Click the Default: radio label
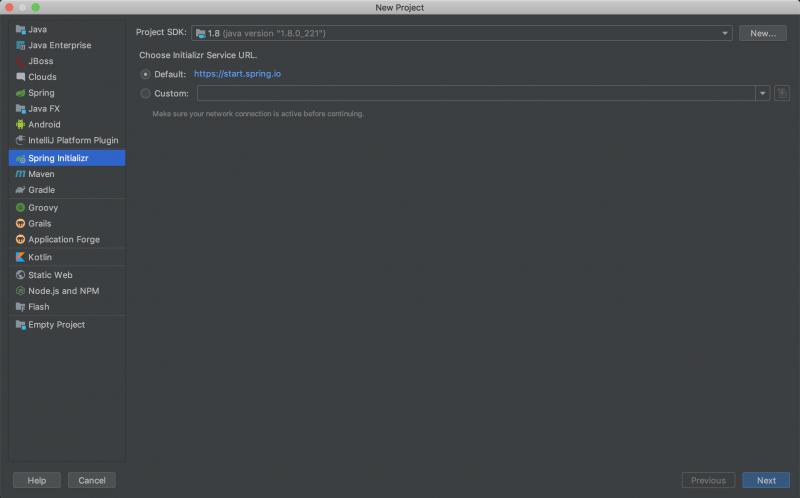The height and width of the screenshot is (498, 800). [170, 74]
